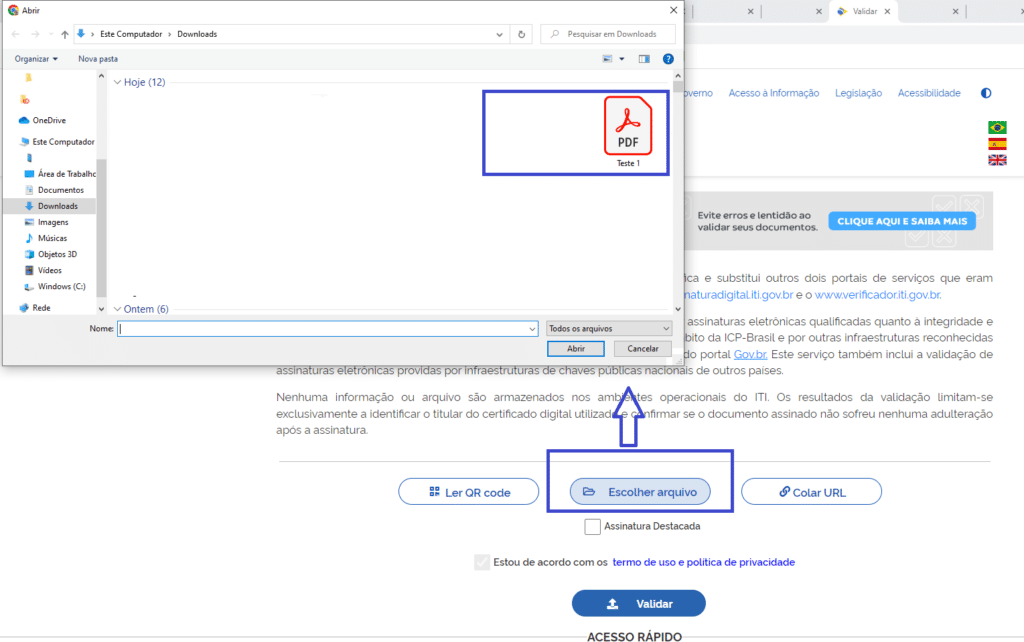Click the Nome filename input field
Image resolution: width=1024 pixels, height=642 pixels.
coord(326,328)
